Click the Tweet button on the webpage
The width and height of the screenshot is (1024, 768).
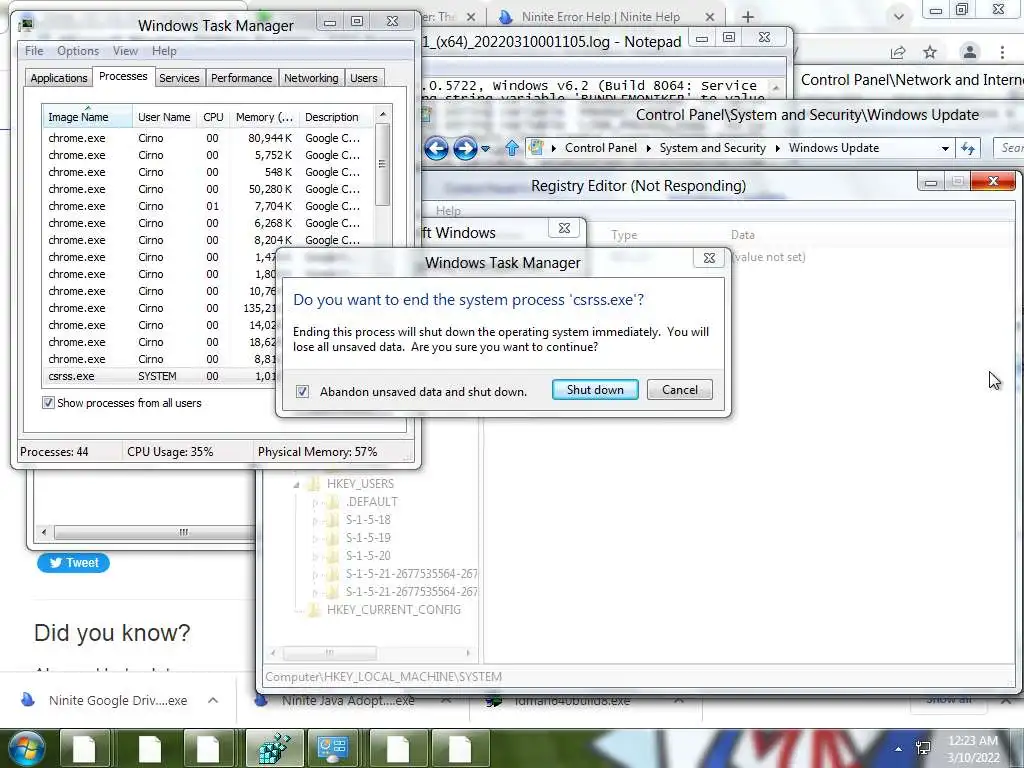pos(73,563)
